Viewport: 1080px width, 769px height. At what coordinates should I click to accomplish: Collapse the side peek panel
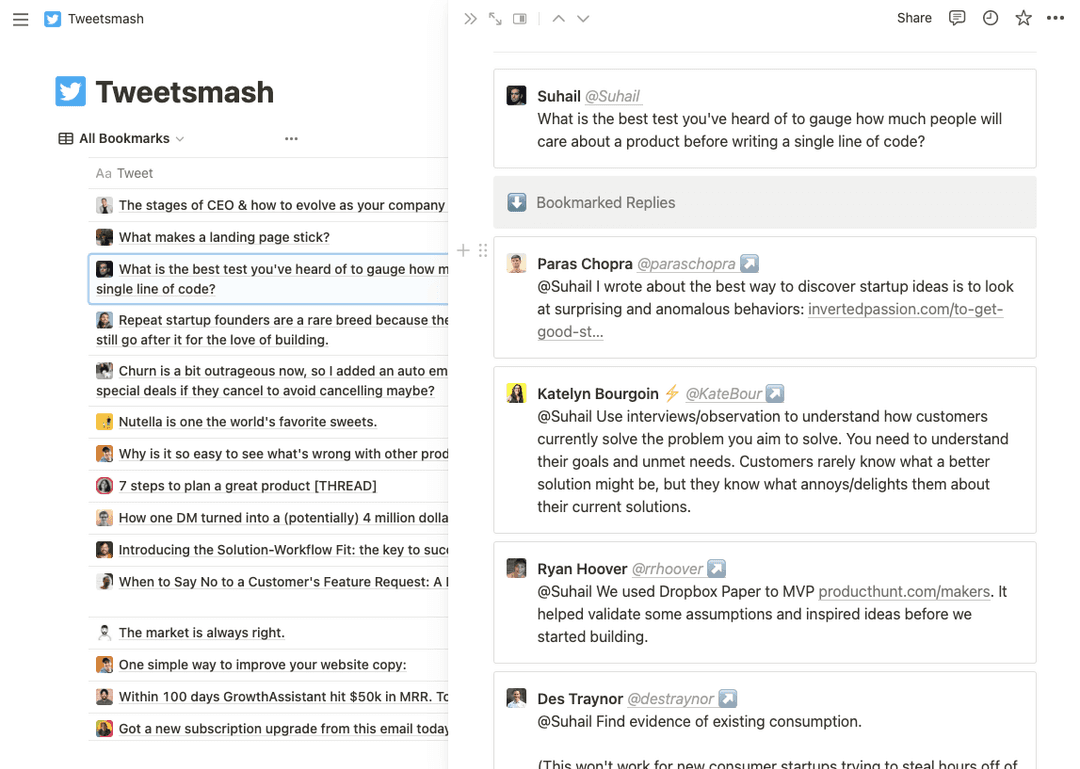[470, 17]
